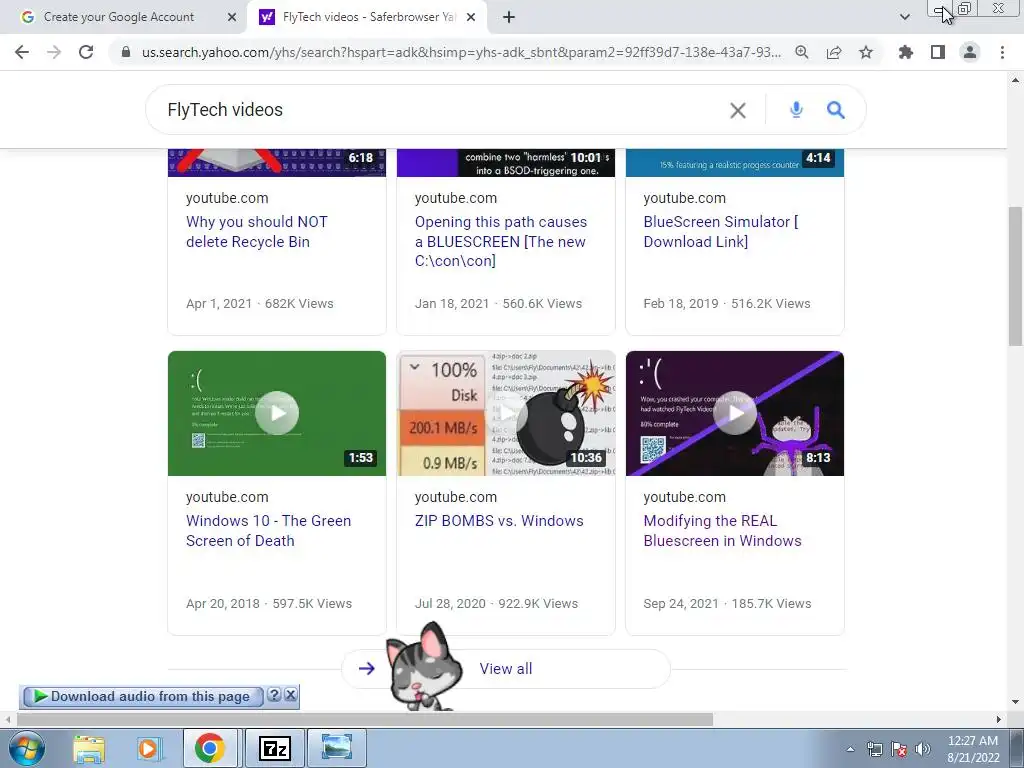Click the 10:01 BSOD video thumbnail
This screenshot has width=1024, height=768.
(x=506, y=163)
